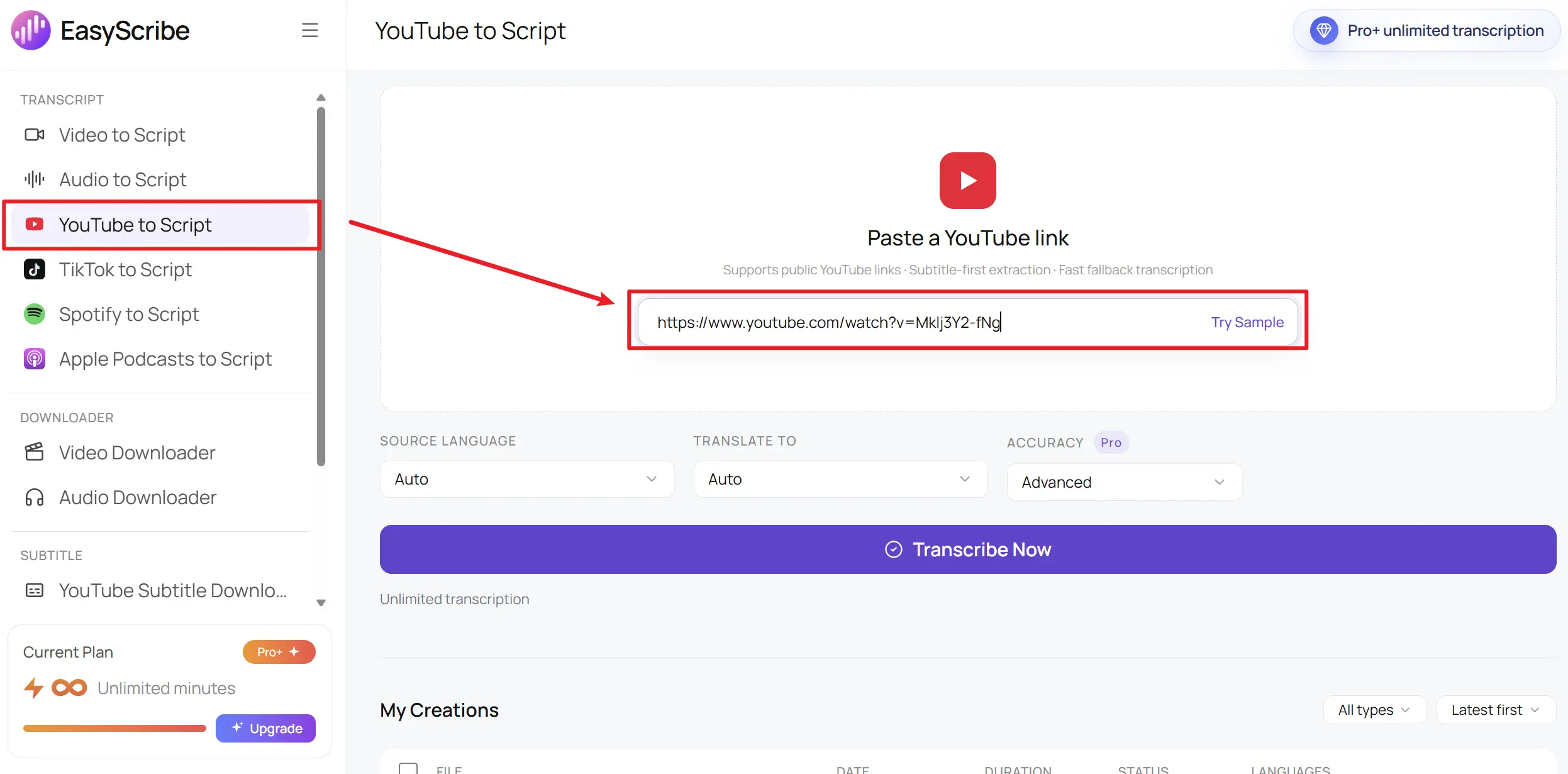
Task: Click the large red YouTube play icon
Action: click(967, 181)
